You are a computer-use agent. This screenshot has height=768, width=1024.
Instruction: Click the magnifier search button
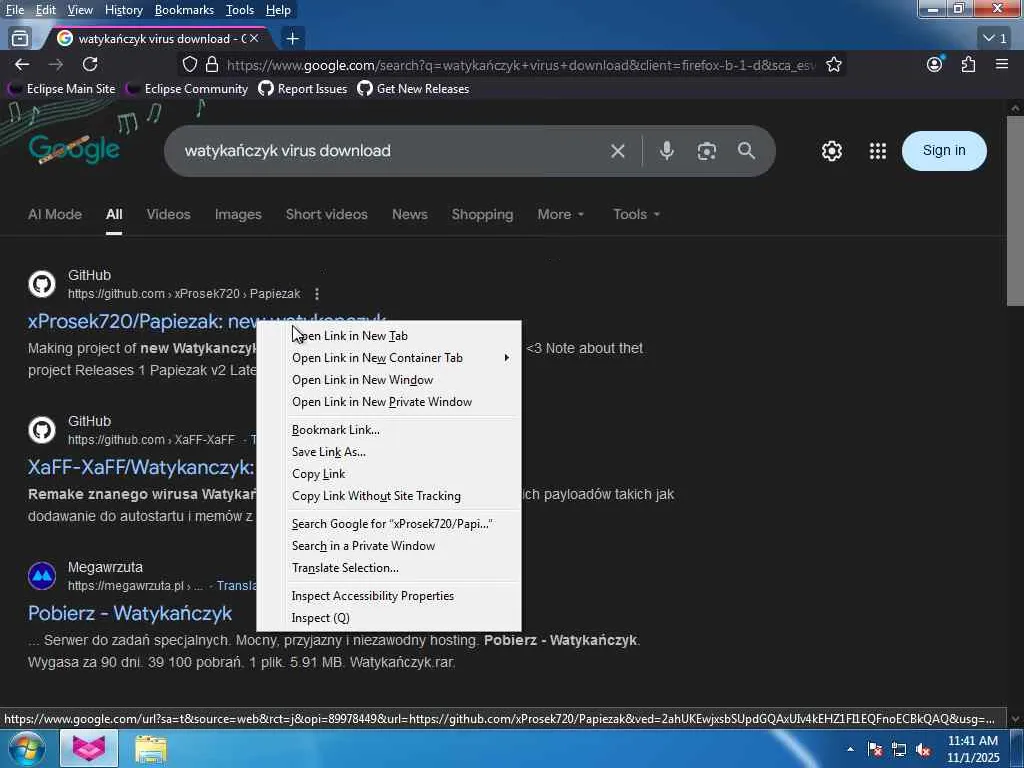coord(746,151)
